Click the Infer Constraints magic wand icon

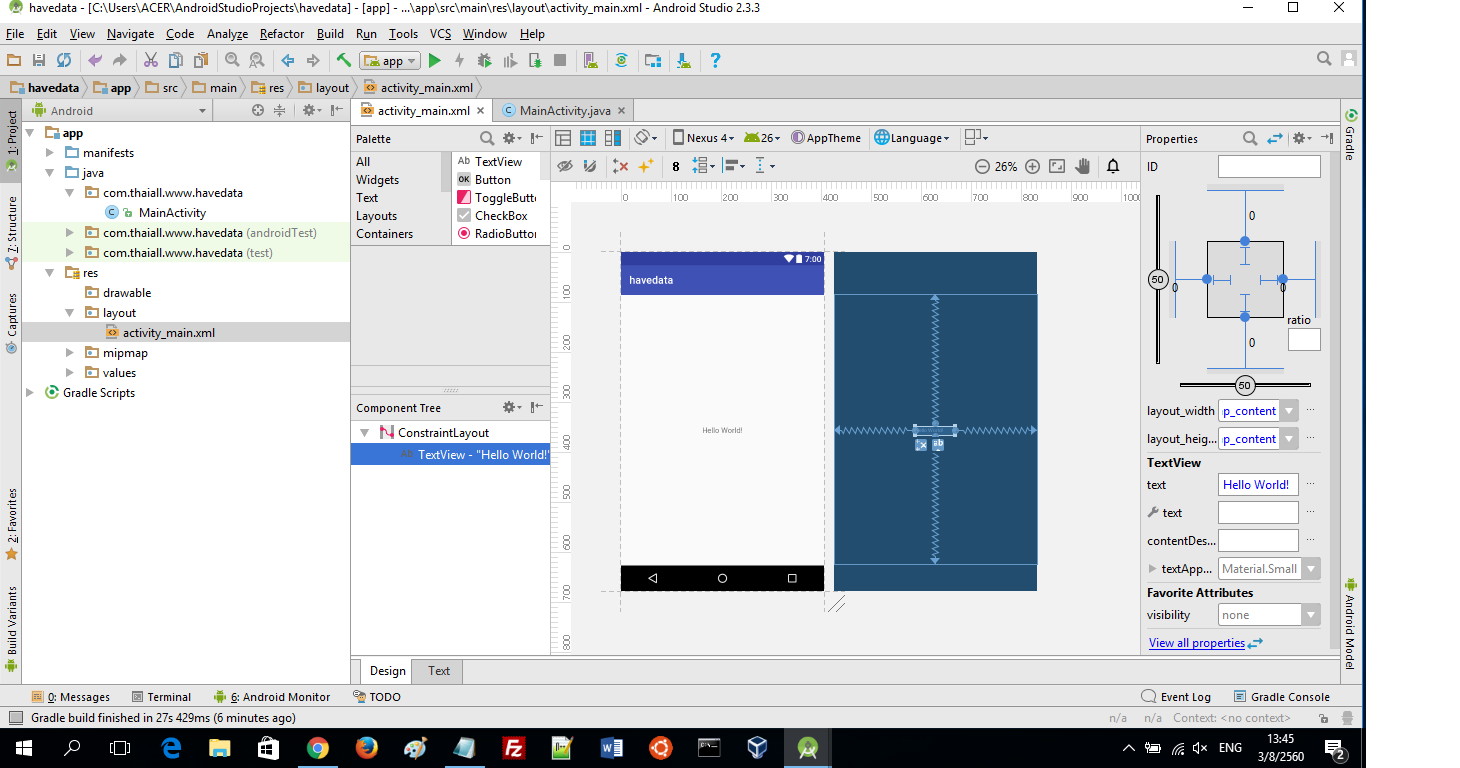tap(646, 166)
